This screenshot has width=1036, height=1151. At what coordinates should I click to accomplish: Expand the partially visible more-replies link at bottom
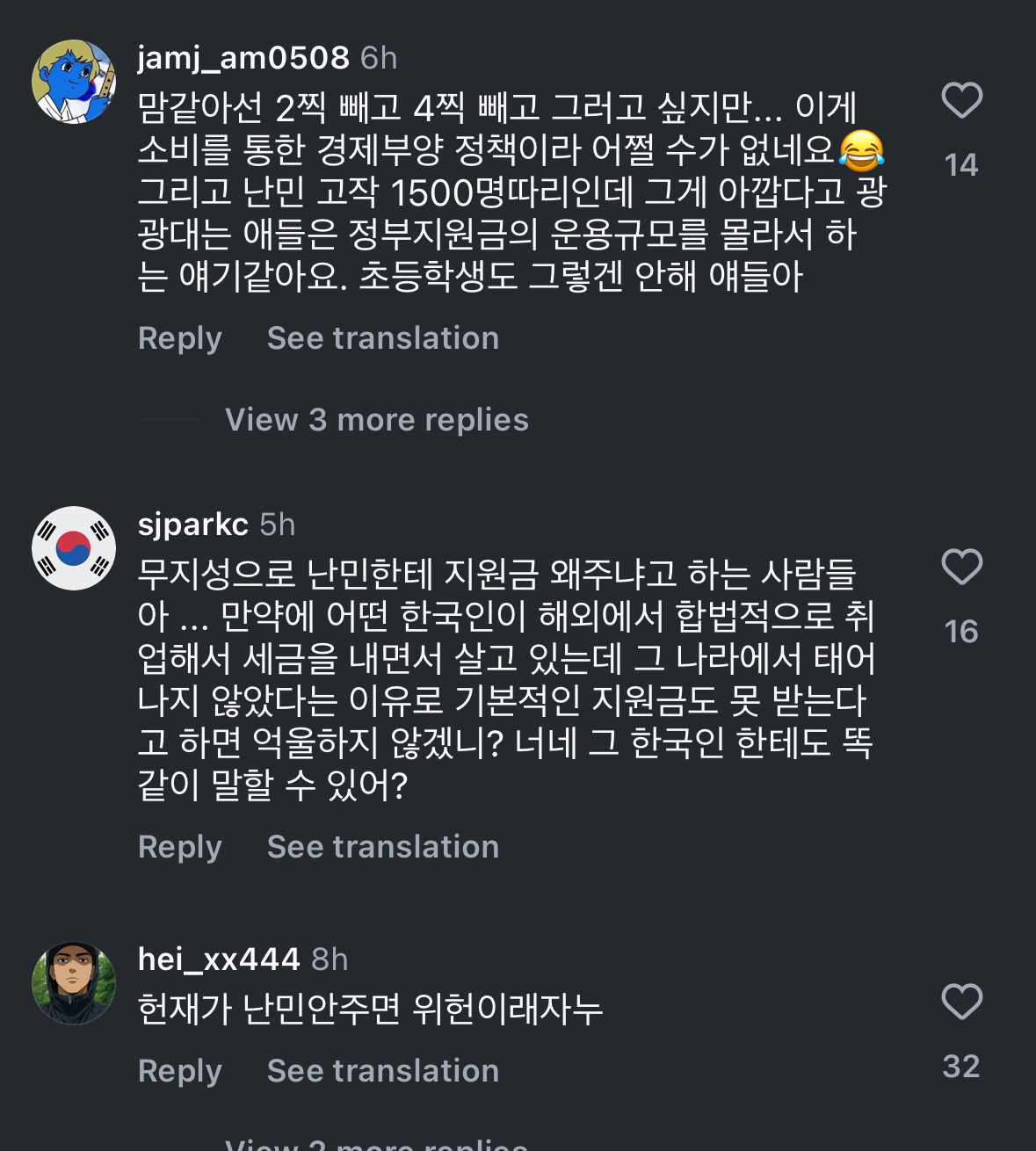(376, 1144)
